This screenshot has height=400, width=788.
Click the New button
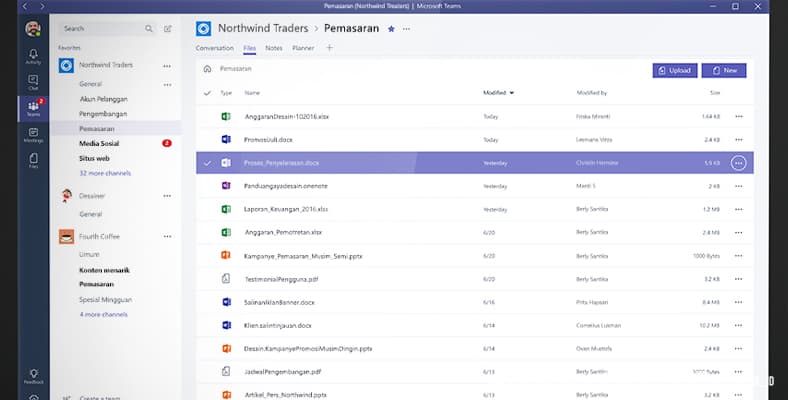pyautogui.click(x=724, y=70)
